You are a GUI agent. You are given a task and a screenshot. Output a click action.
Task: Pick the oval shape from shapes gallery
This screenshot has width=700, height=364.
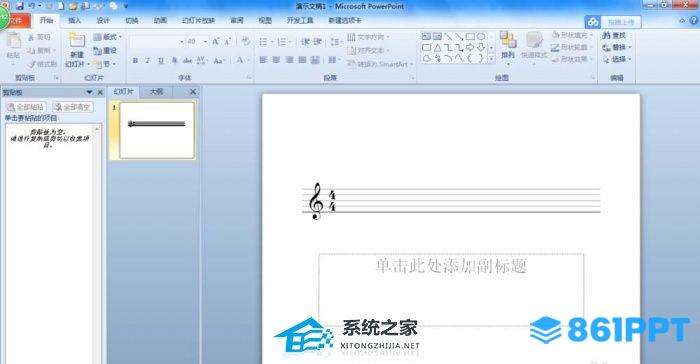(481, 37)
